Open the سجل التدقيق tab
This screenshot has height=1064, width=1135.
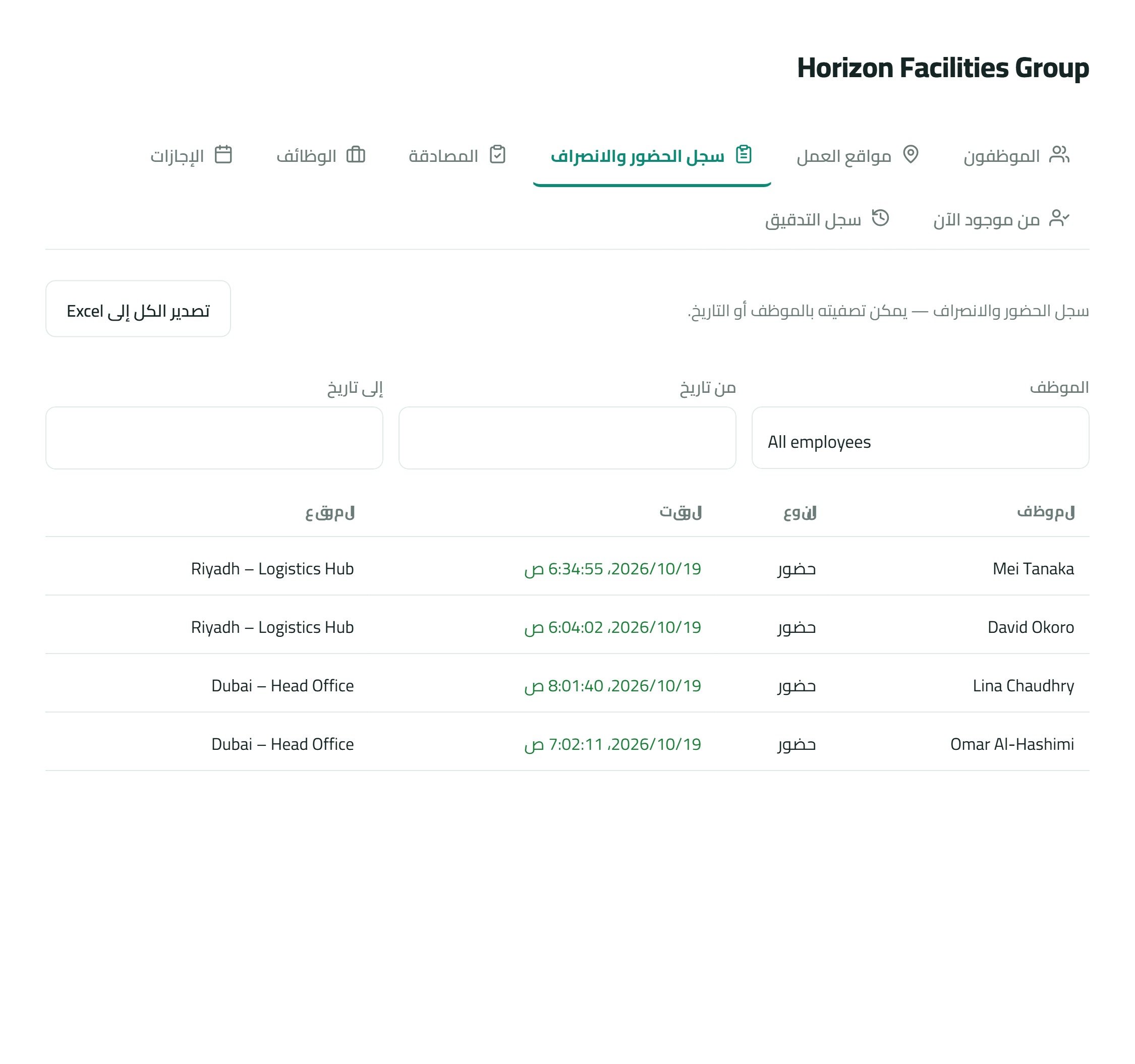[x=827, y=219]
